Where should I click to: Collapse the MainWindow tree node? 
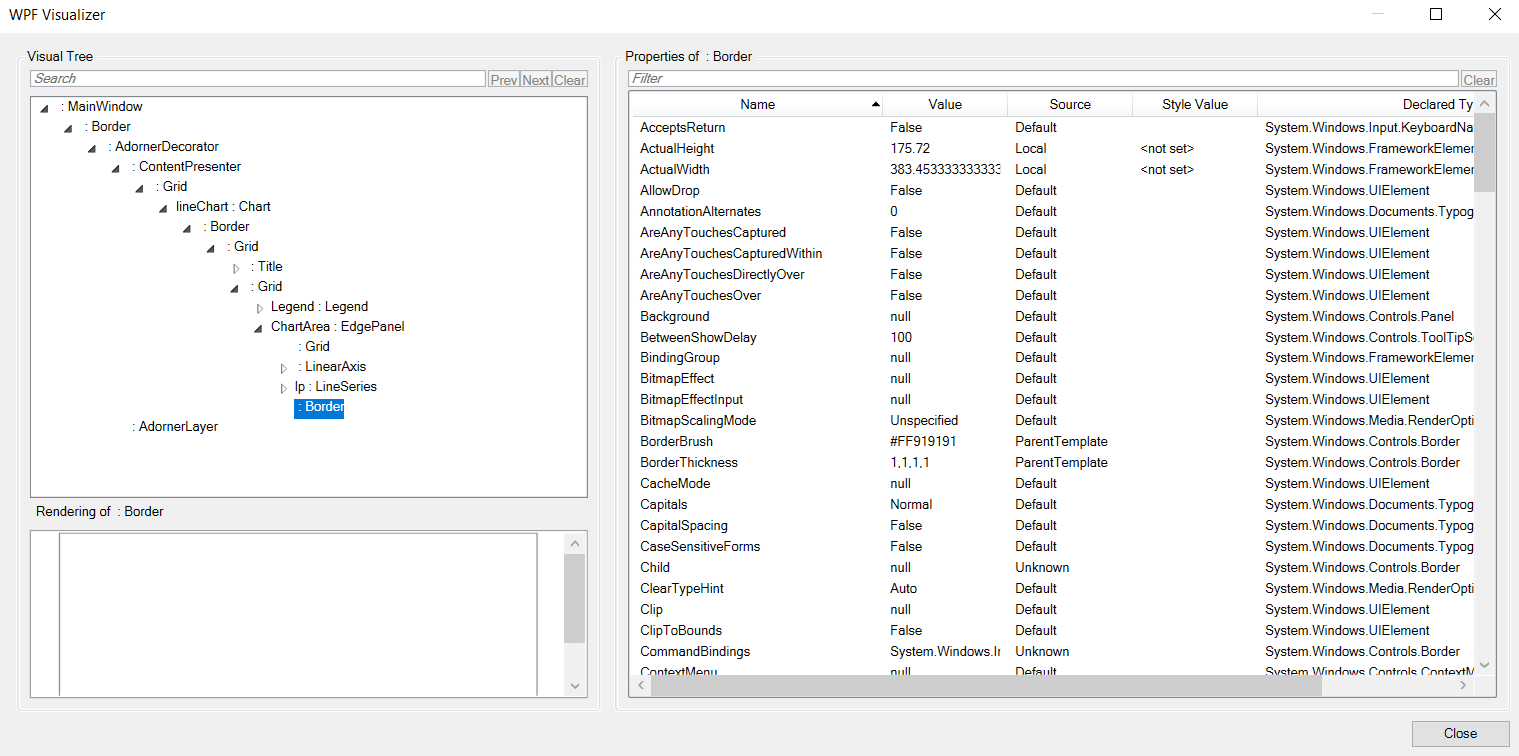pyautogui.click(x=44, y=108)
